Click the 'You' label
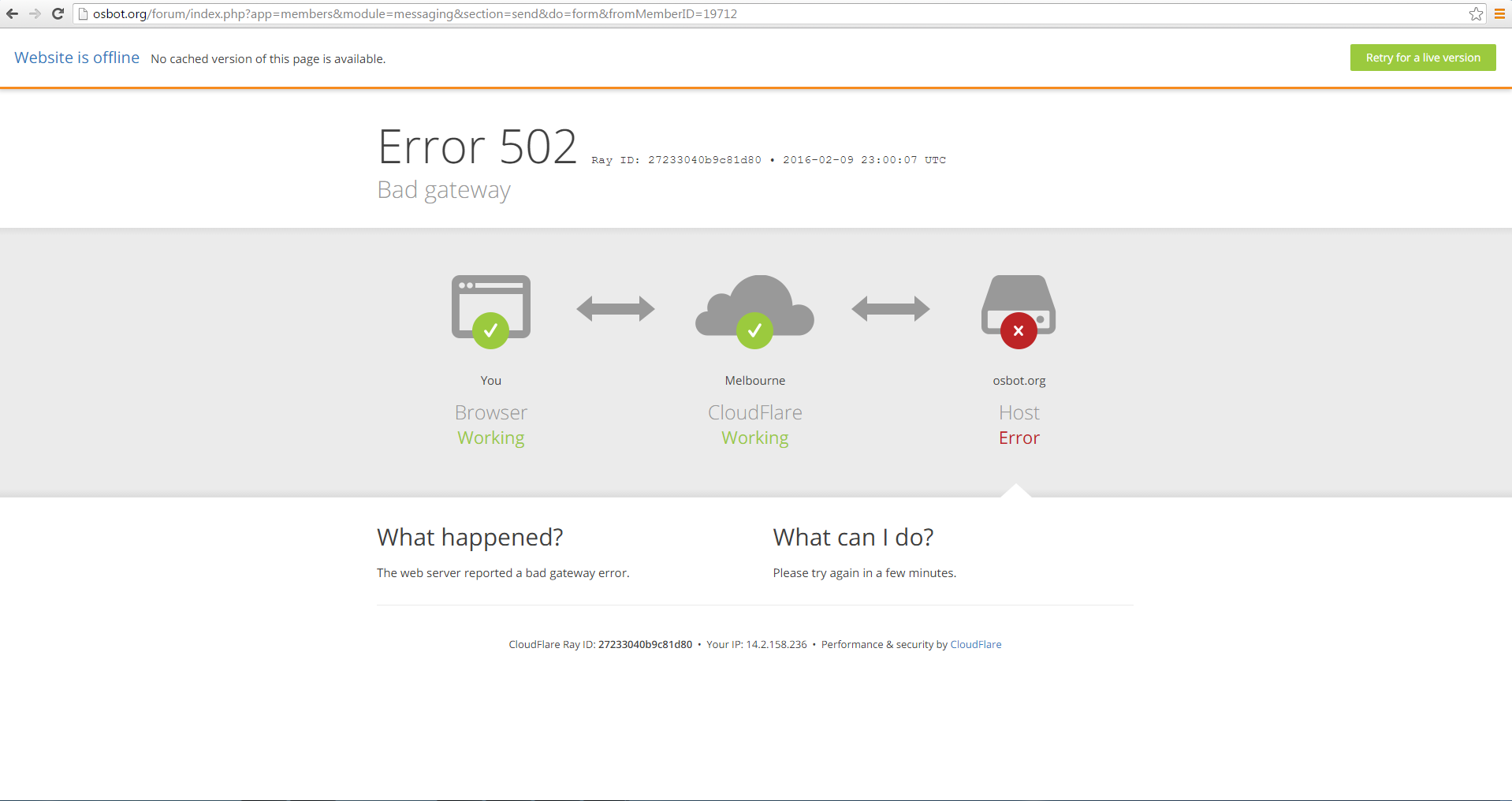The height and width of the screenshot is (801, 1512). pyautogui.click(x=491, y=380)
